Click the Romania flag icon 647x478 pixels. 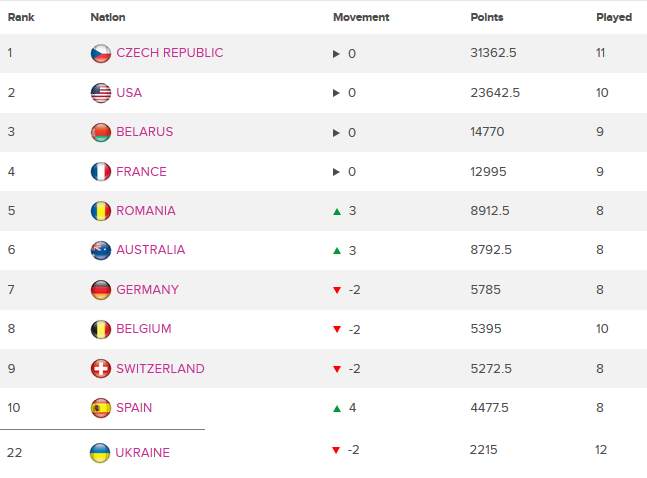tap(100, 211)
